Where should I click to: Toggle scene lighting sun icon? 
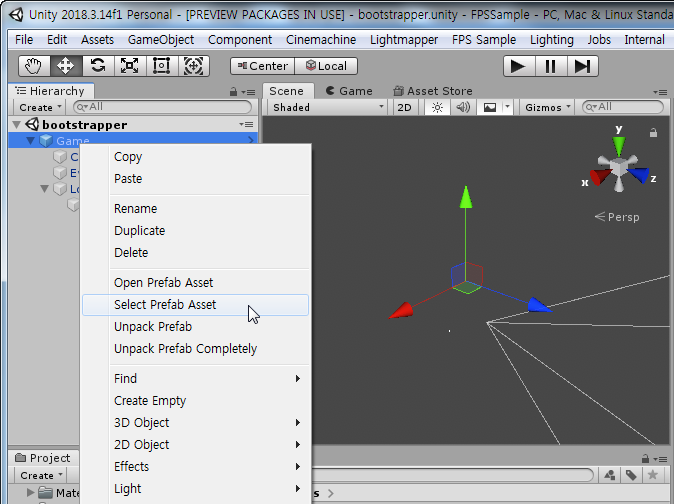[437, 107]
